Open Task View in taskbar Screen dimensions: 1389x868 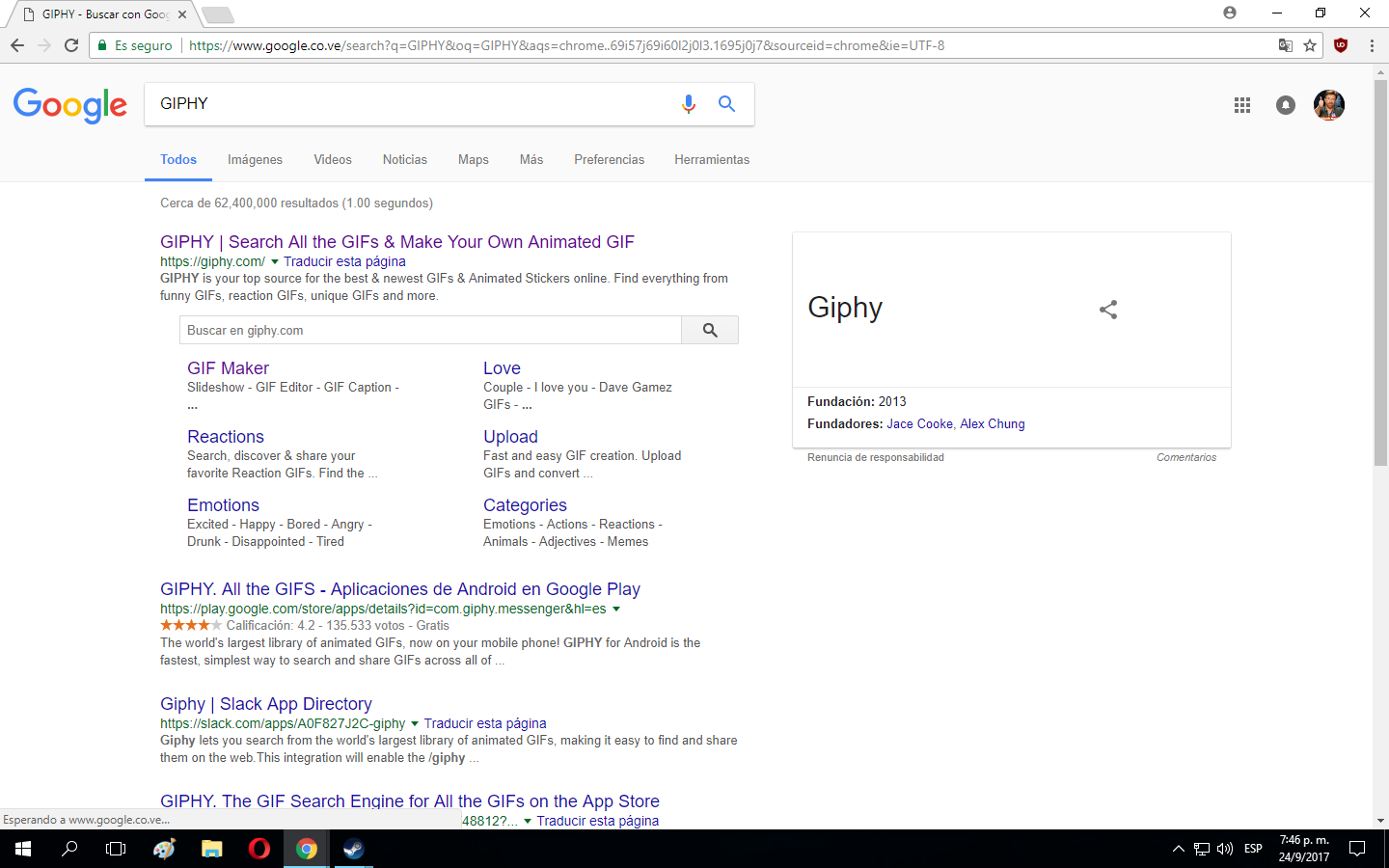(116, 849)
